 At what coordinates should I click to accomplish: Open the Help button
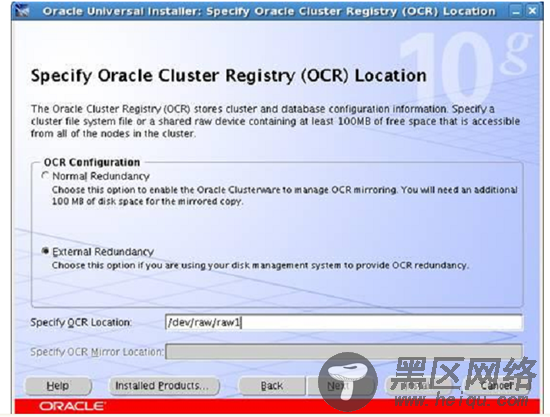click(58, 386)
